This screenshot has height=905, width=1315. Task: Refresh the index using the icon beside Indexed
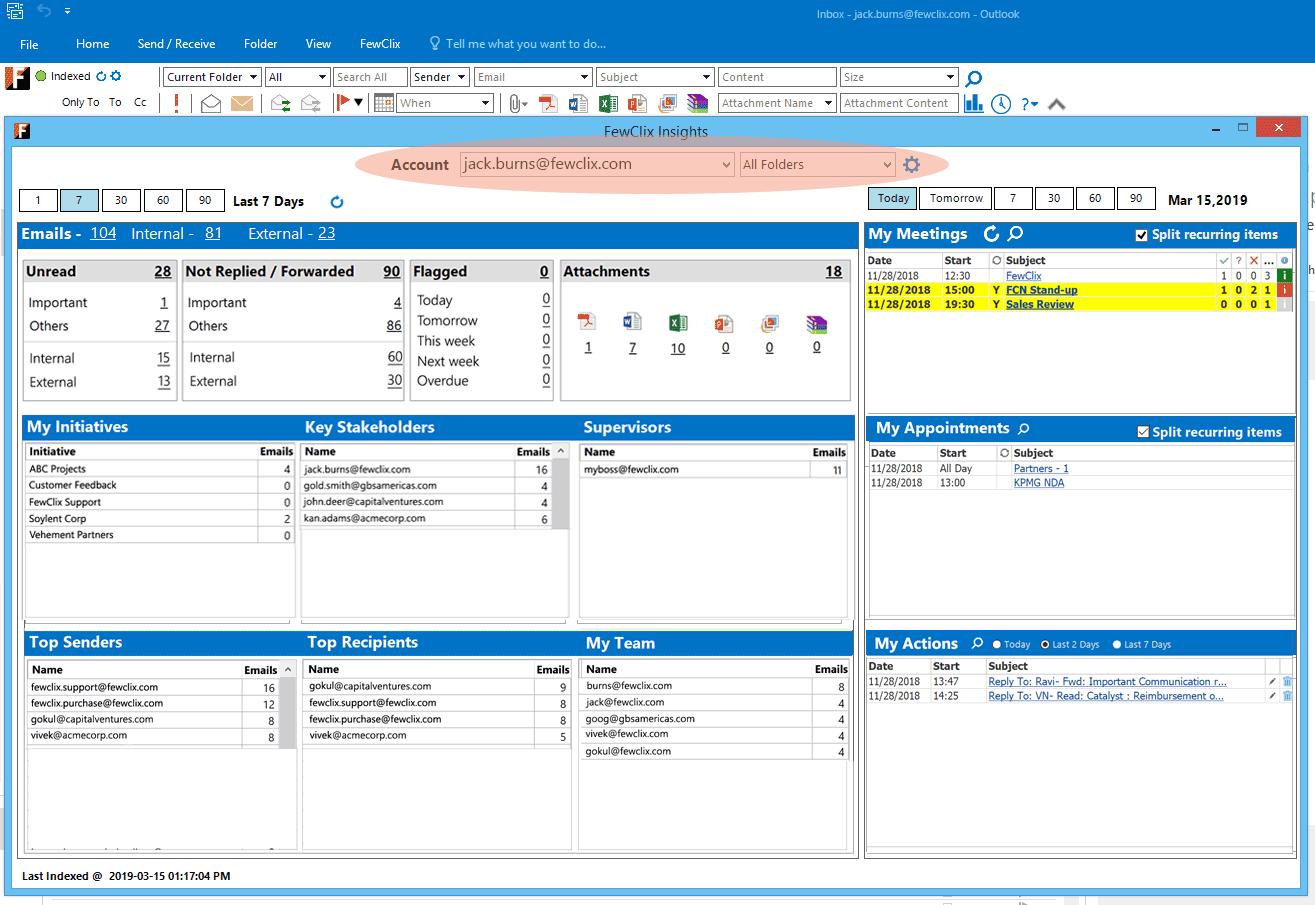pos(101,76)
